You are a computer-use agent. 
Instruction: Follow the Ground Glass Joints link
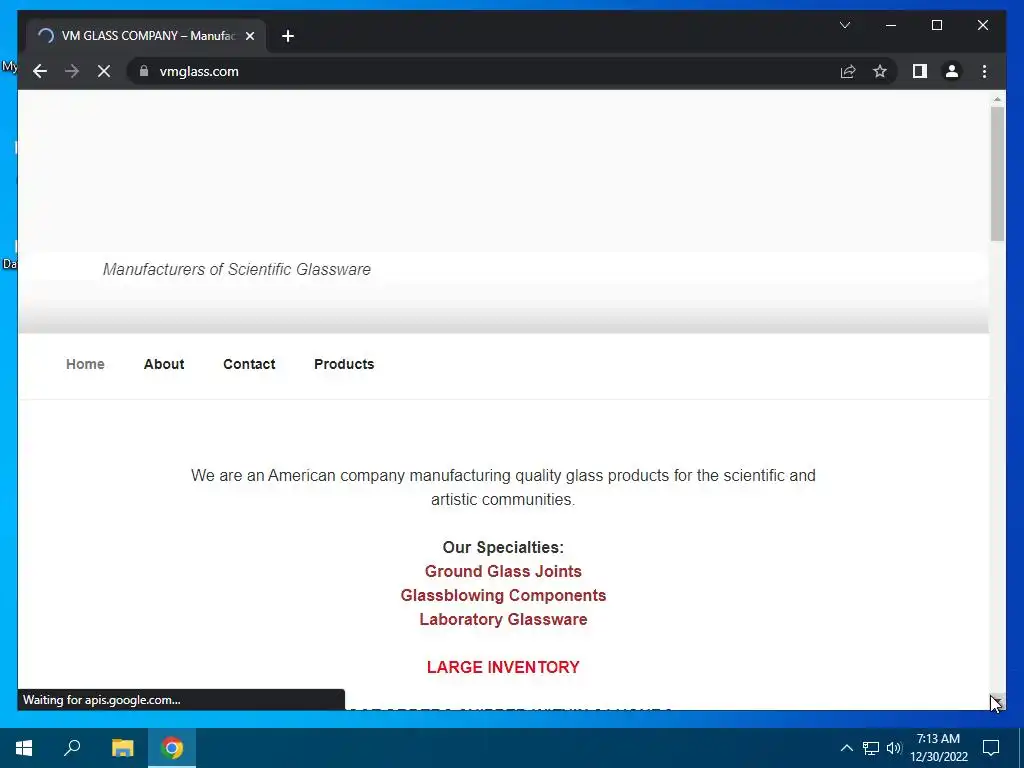tap(503, 571)
